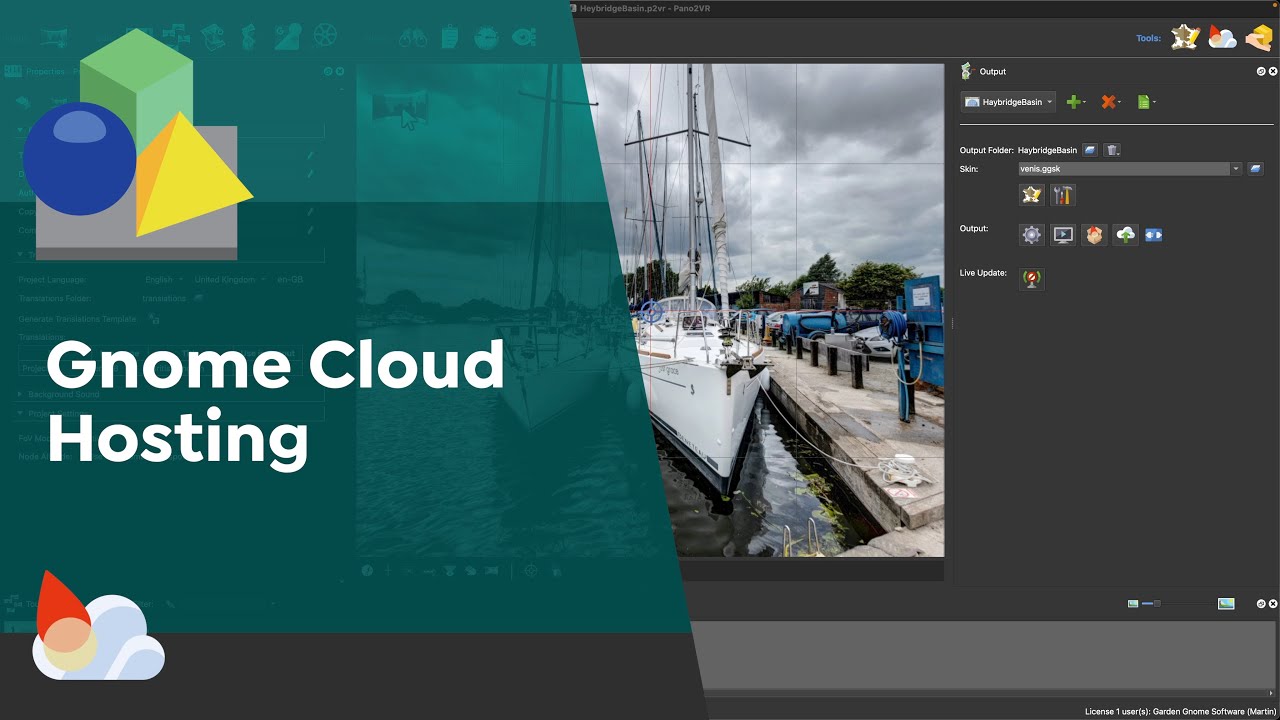Browse for a skin file
Viewport: 1280px width, 720px height.
point(1256,169)
